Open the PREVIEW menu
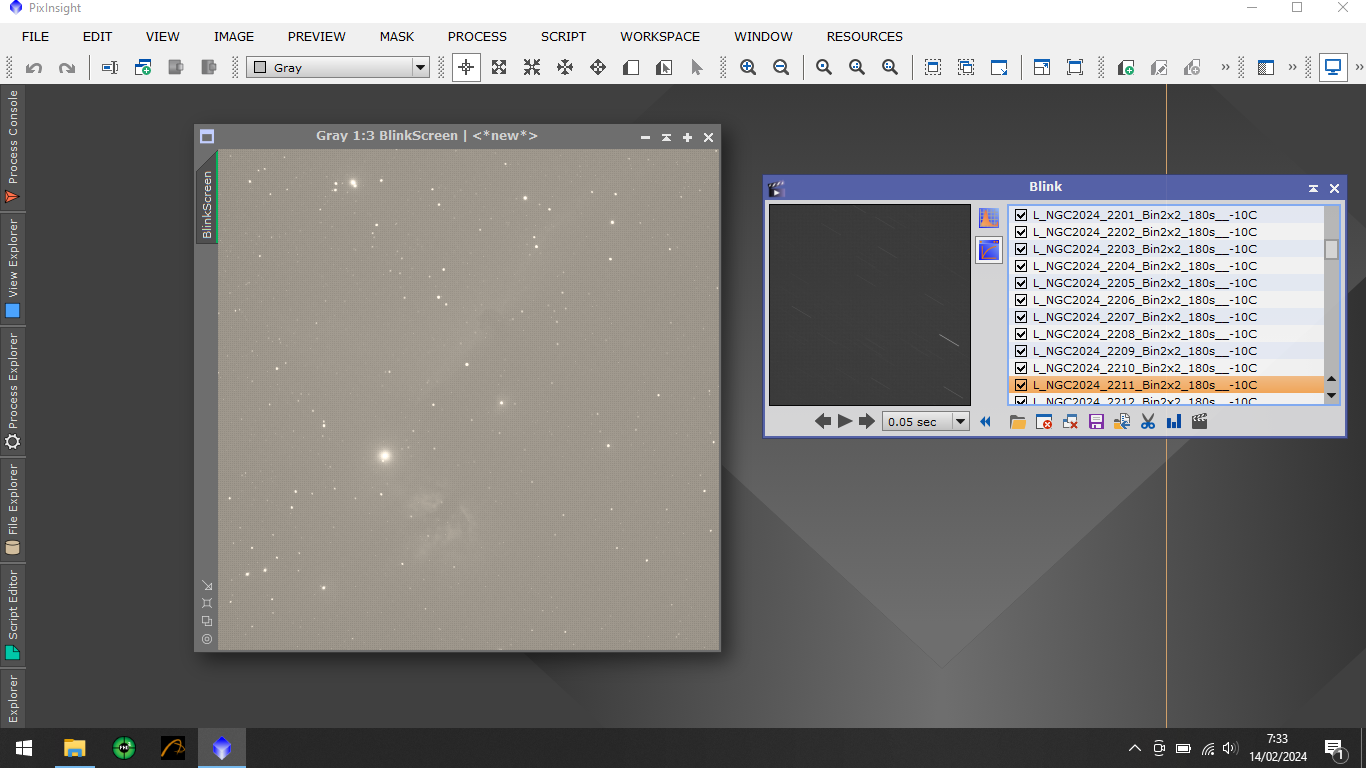The width and height of the screenshot is (1366, 768). (x=317, y=36)
